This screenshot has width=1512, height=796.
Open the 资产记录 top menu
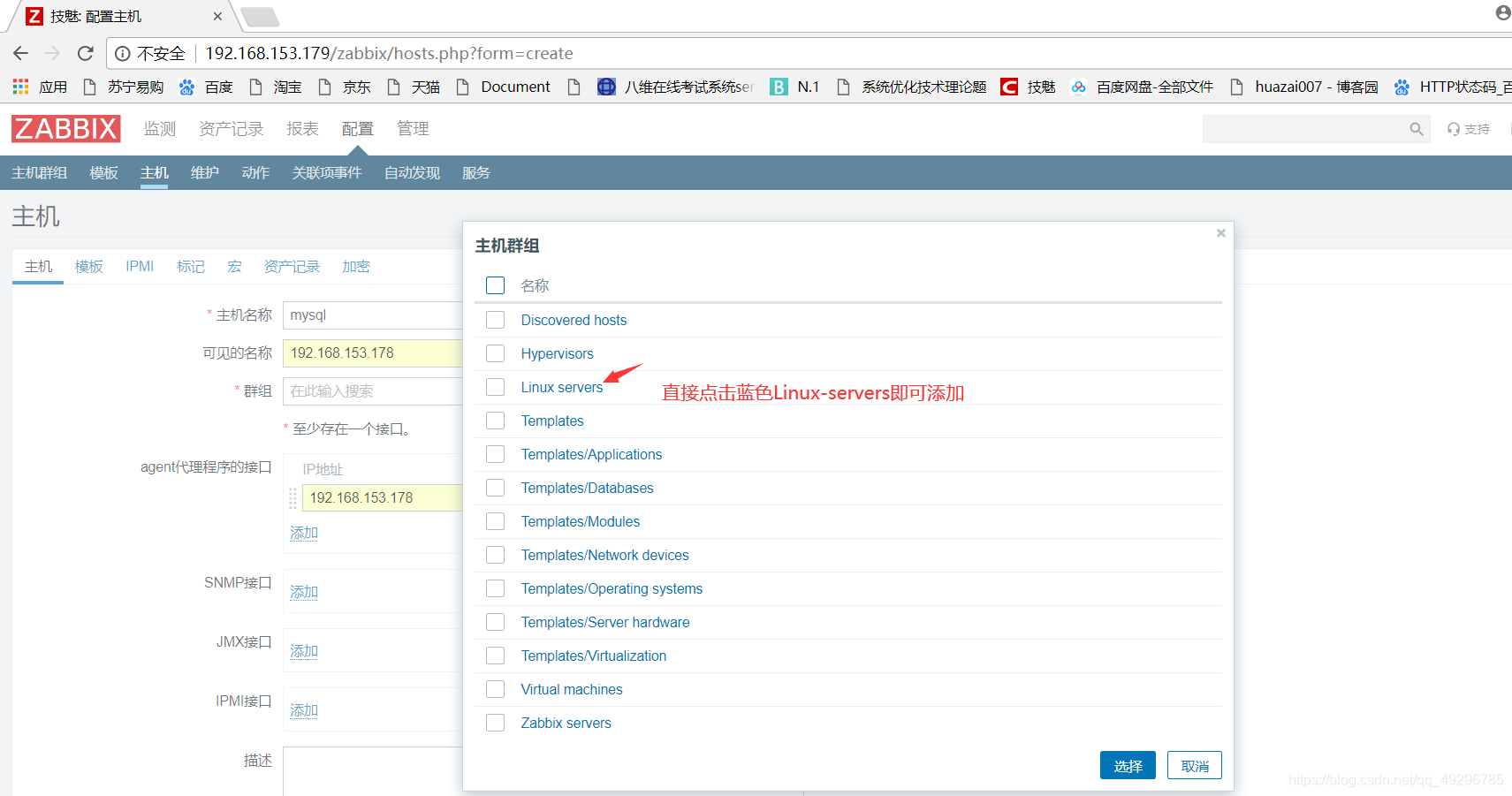coord(232,129)
